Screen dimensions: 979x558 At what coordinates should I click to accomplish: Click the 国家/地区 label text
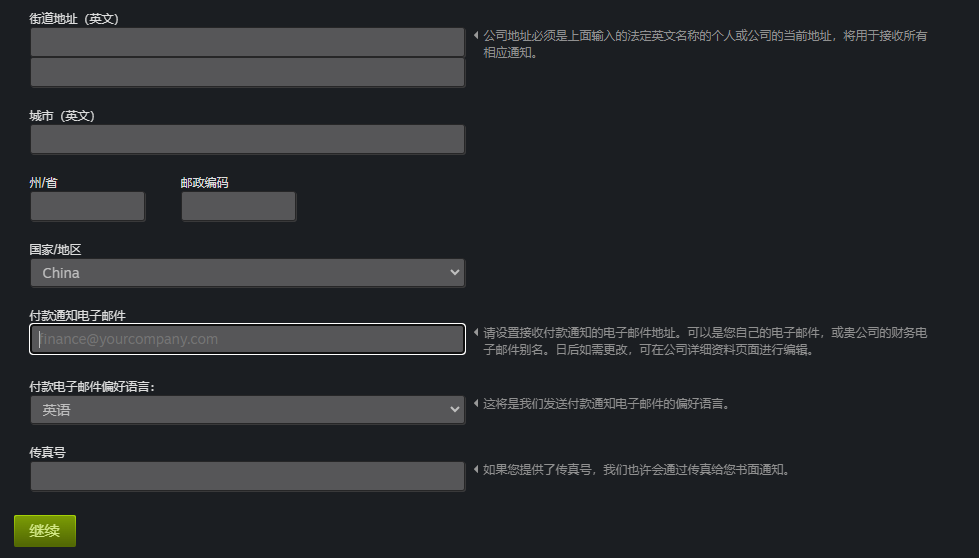point(55,249)
